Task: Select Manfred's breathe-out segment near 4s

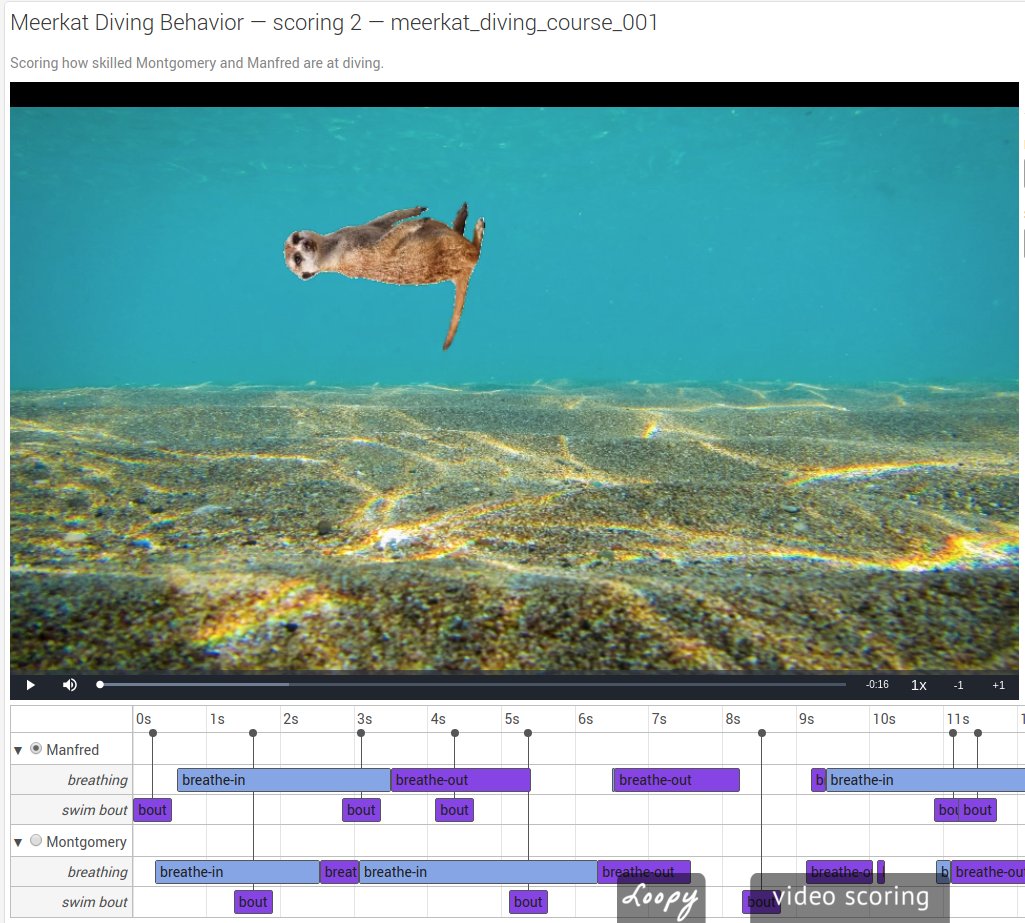Action: click(x=460, y=780)
